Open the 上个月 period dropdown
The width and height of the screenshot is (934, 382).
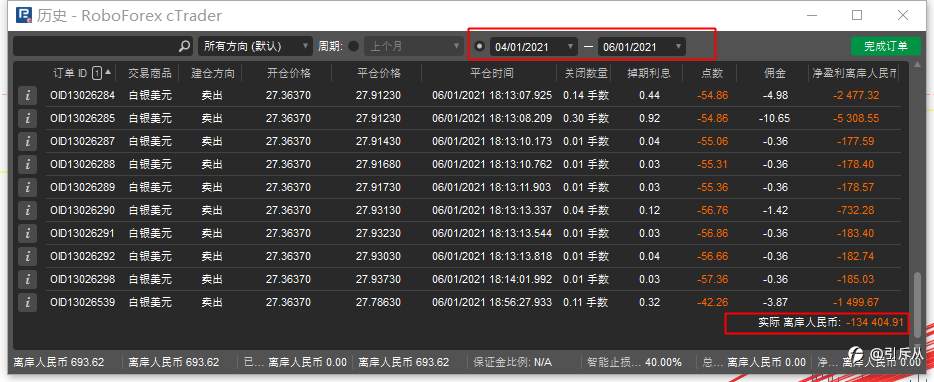tap(414, 46)
